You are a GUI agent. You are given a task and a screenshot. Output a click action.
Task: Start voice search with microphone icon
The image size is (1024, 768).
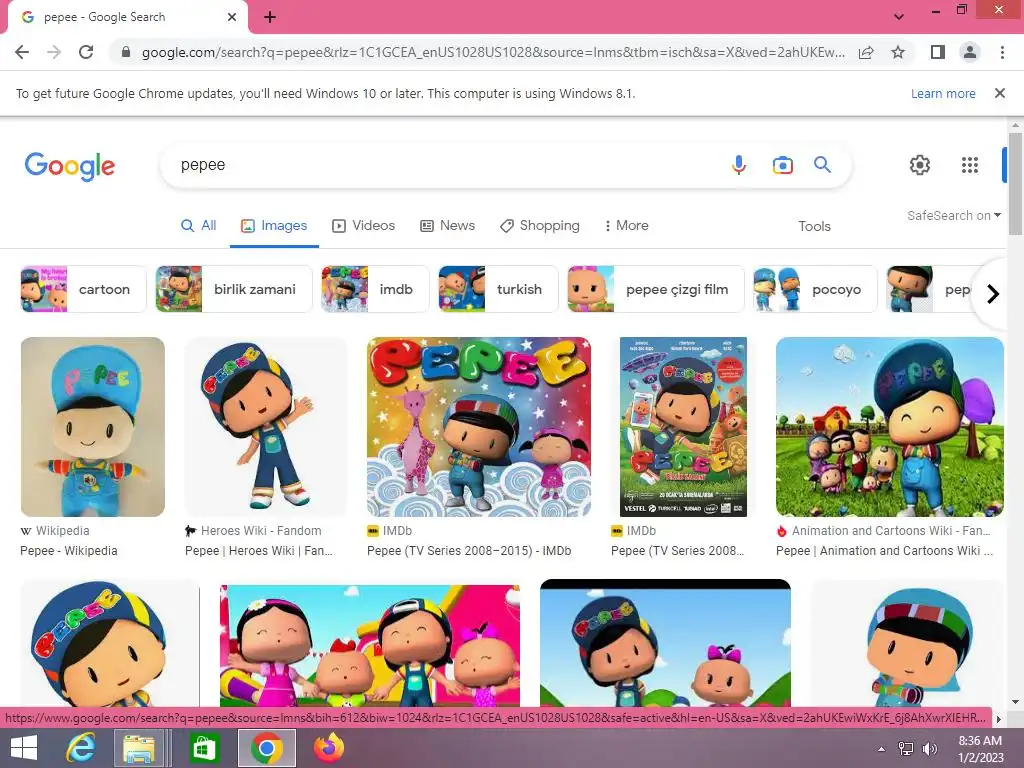click(x=739, y=165)
